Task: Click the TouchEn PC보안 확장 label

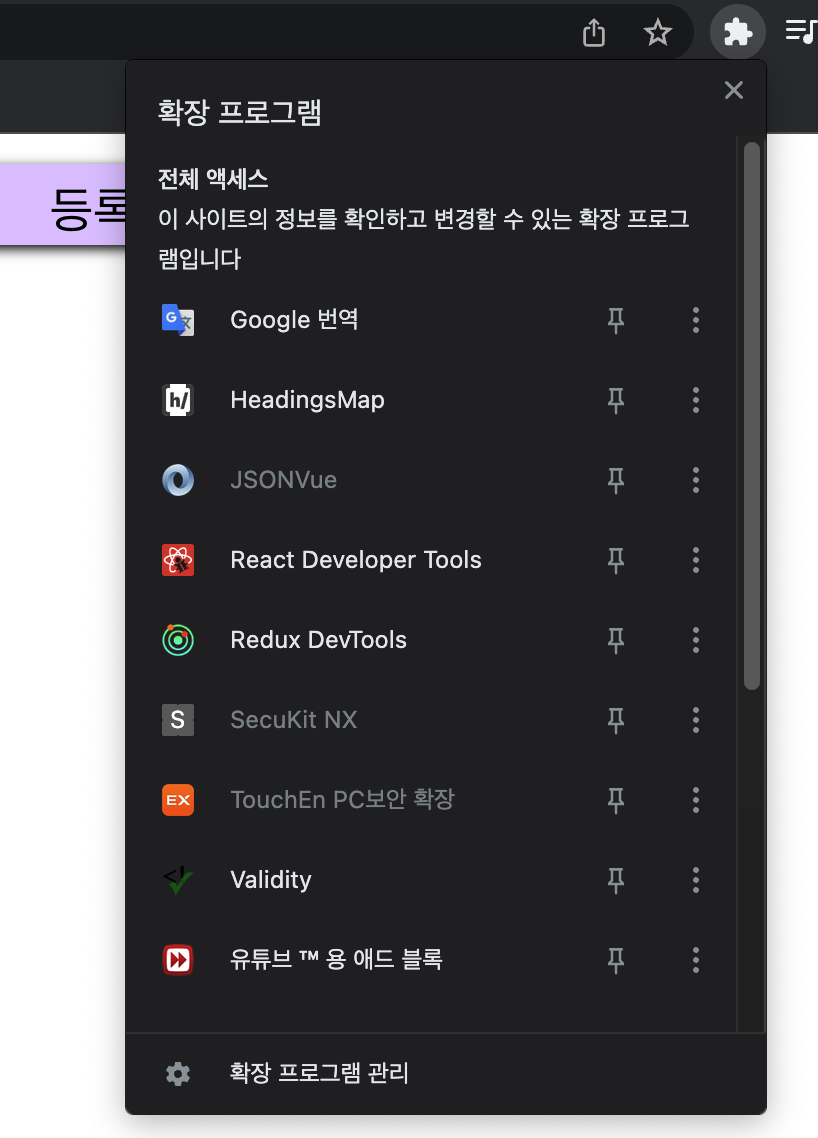Action: (342, 800)
